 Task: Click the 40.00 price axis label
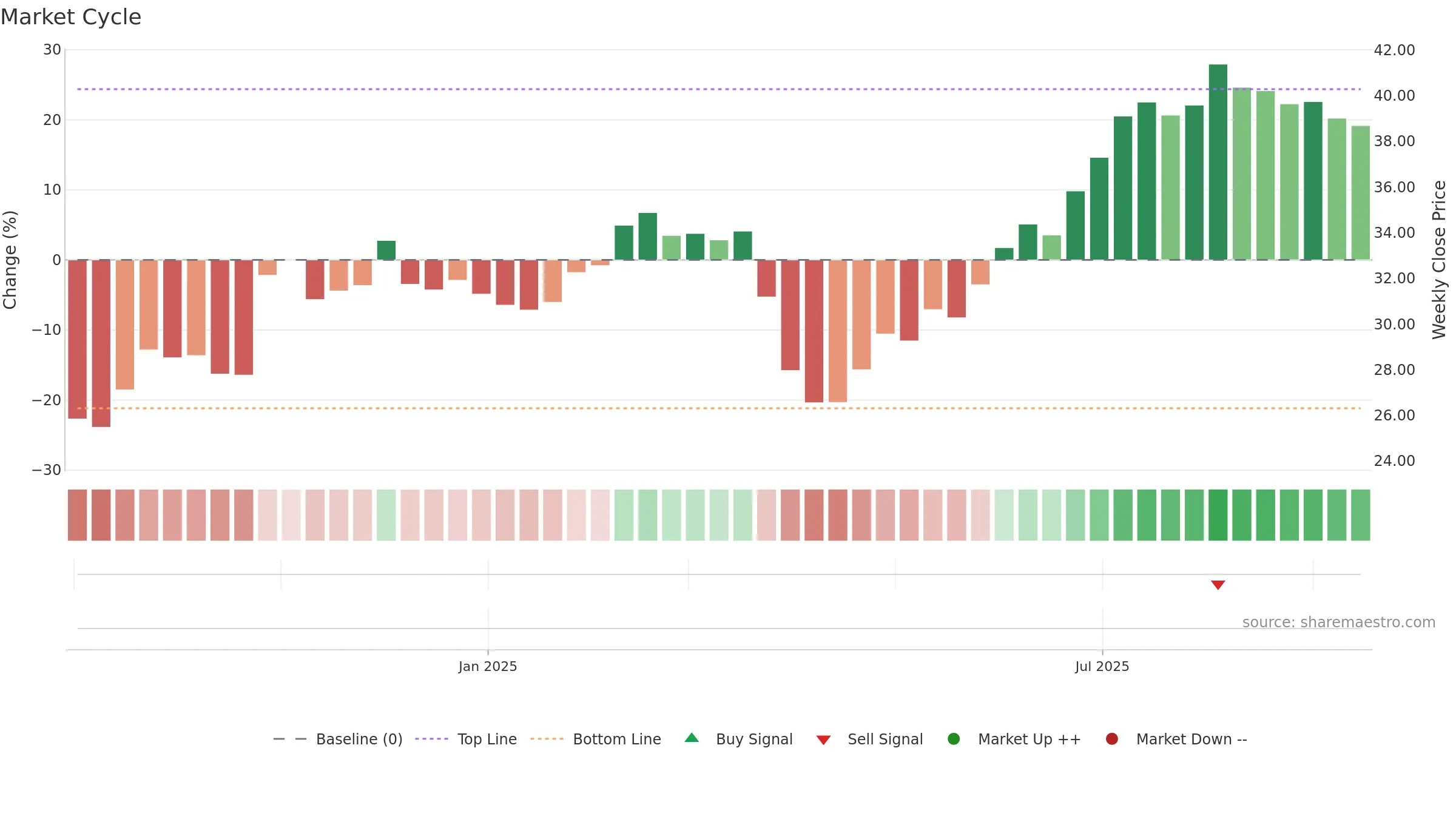coord(1394,95)
